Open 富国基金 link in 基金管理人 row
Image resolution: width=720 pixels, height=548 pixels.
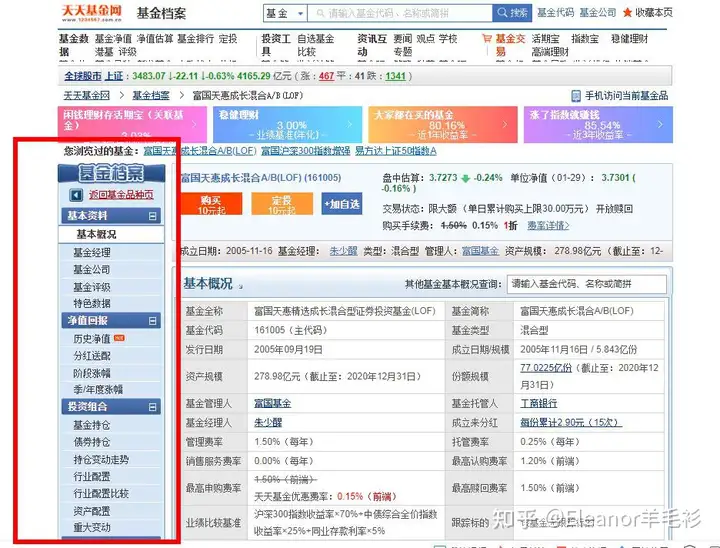point(272,403)
